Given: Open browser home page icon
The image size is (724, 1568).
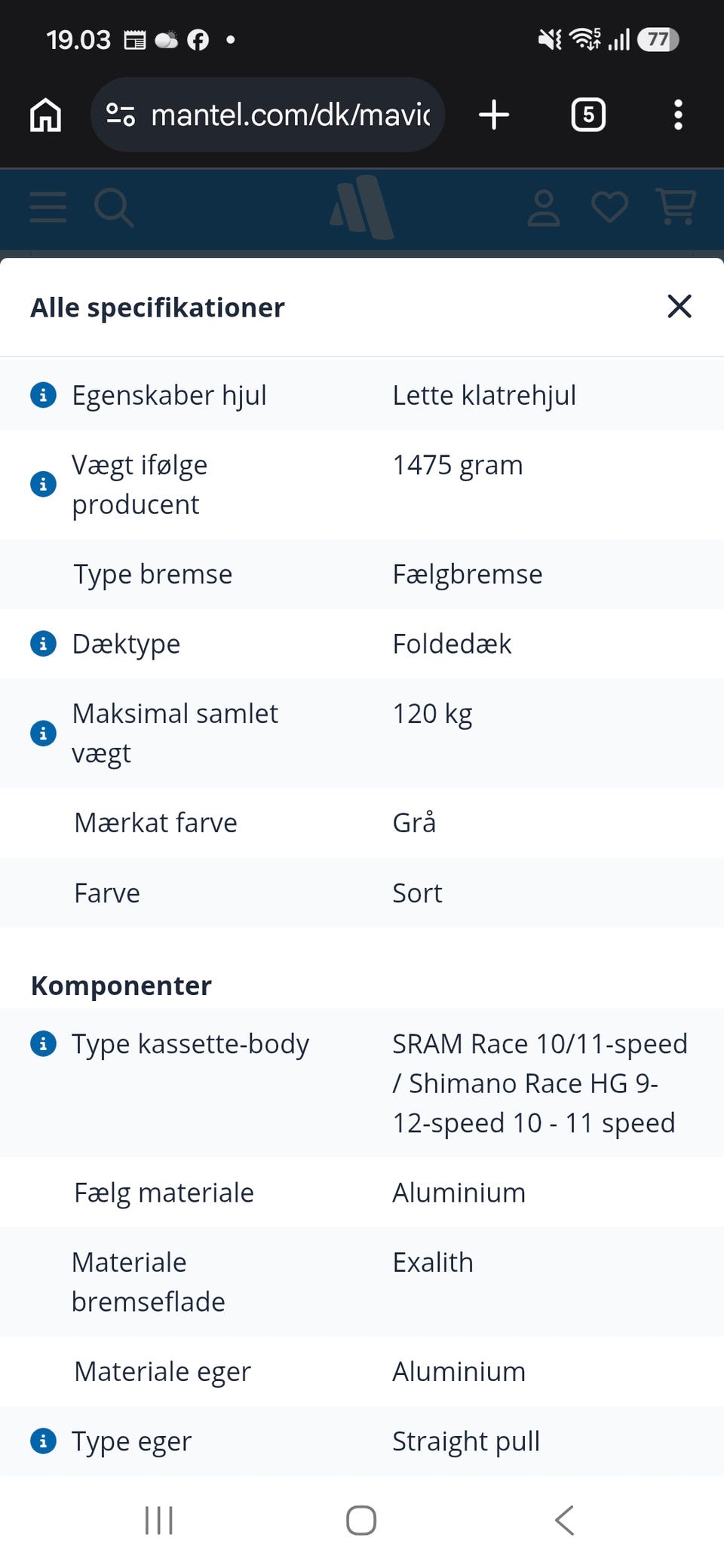Looking at the screenshot, I should point(46,115).
